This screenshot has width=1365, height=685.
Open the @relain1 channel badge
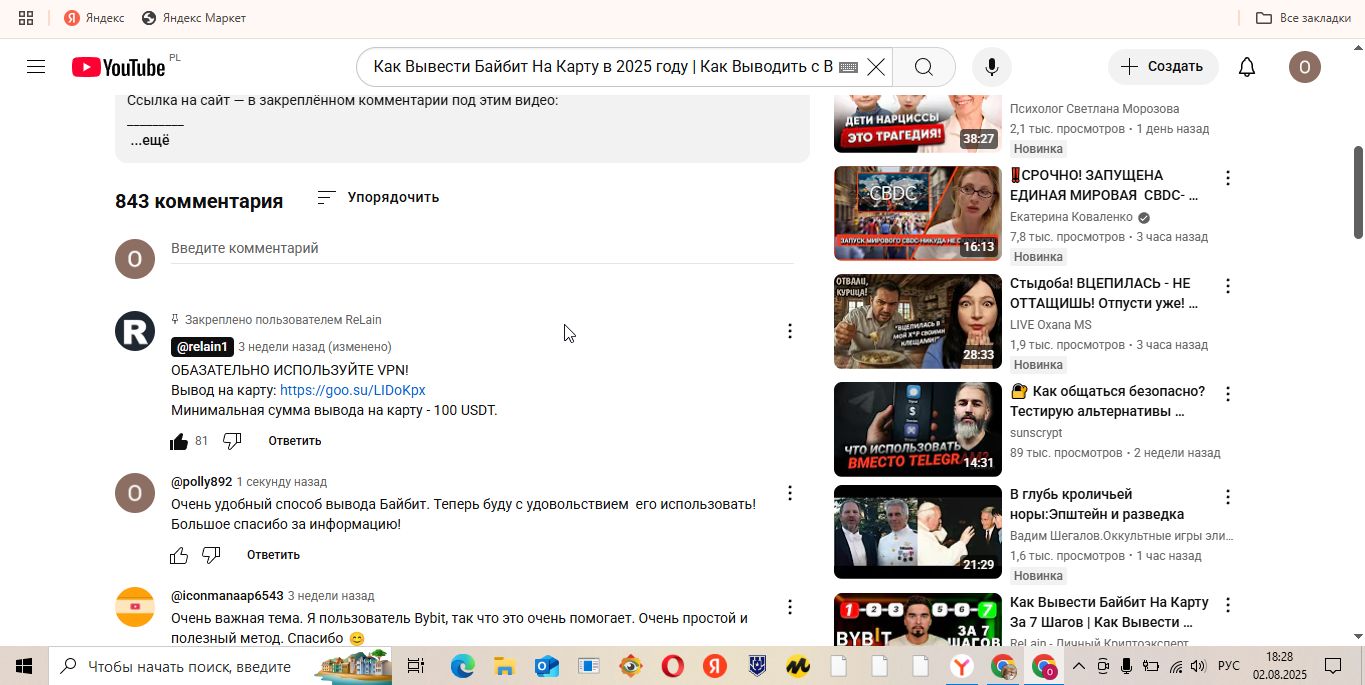202,347
